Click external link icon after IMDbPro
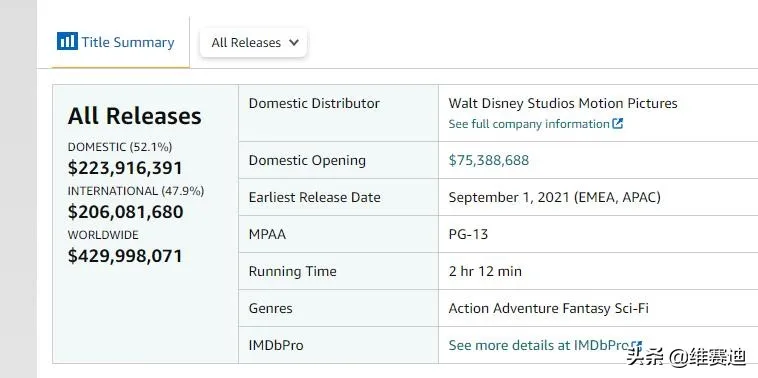The height and width of the screenshot is (378, 758). click(637, 346)
